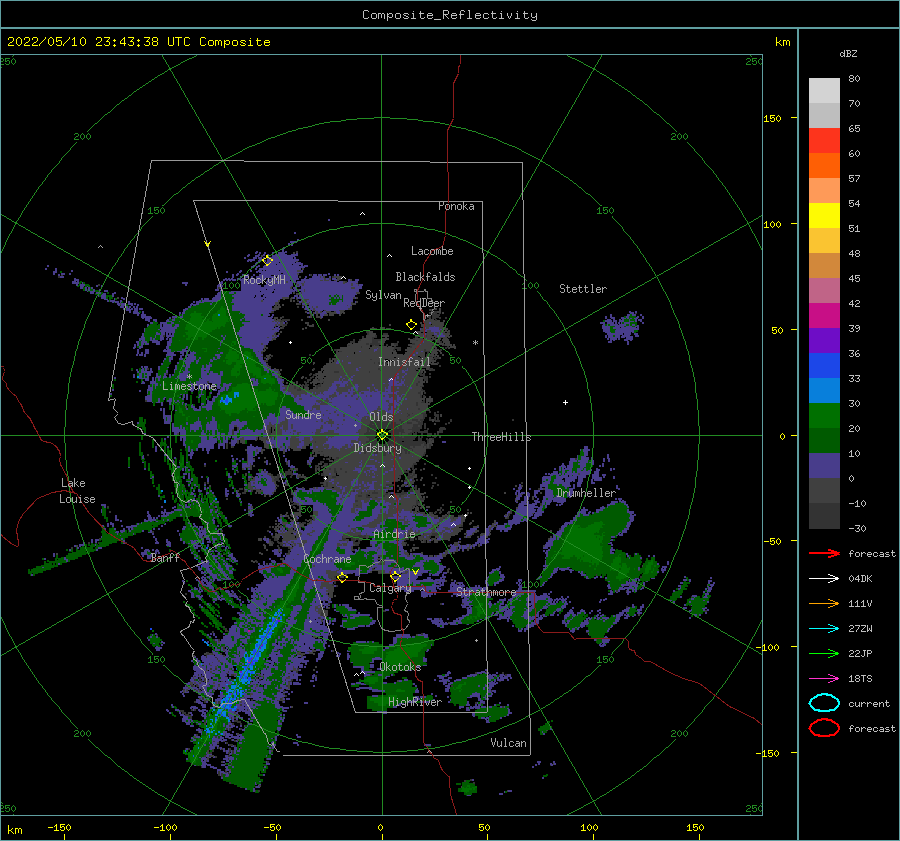Image resolution: width=900 pixels, height=841 pixels.
Task: Click the -100 tick label on bottom axis
Action: (165, 827)
